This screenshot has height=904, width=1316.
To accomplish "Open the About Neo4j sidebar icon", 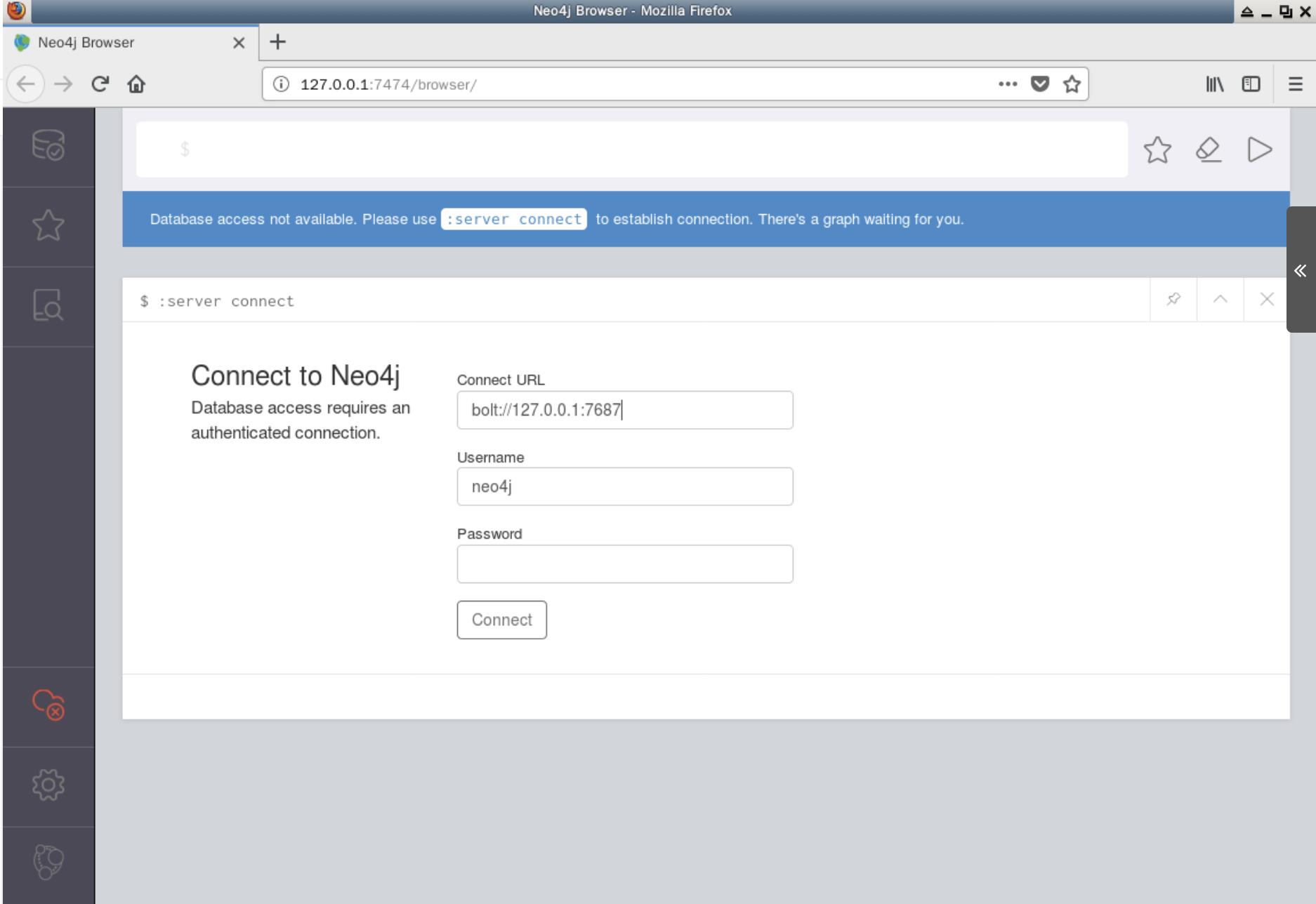I will pos(48,863).
